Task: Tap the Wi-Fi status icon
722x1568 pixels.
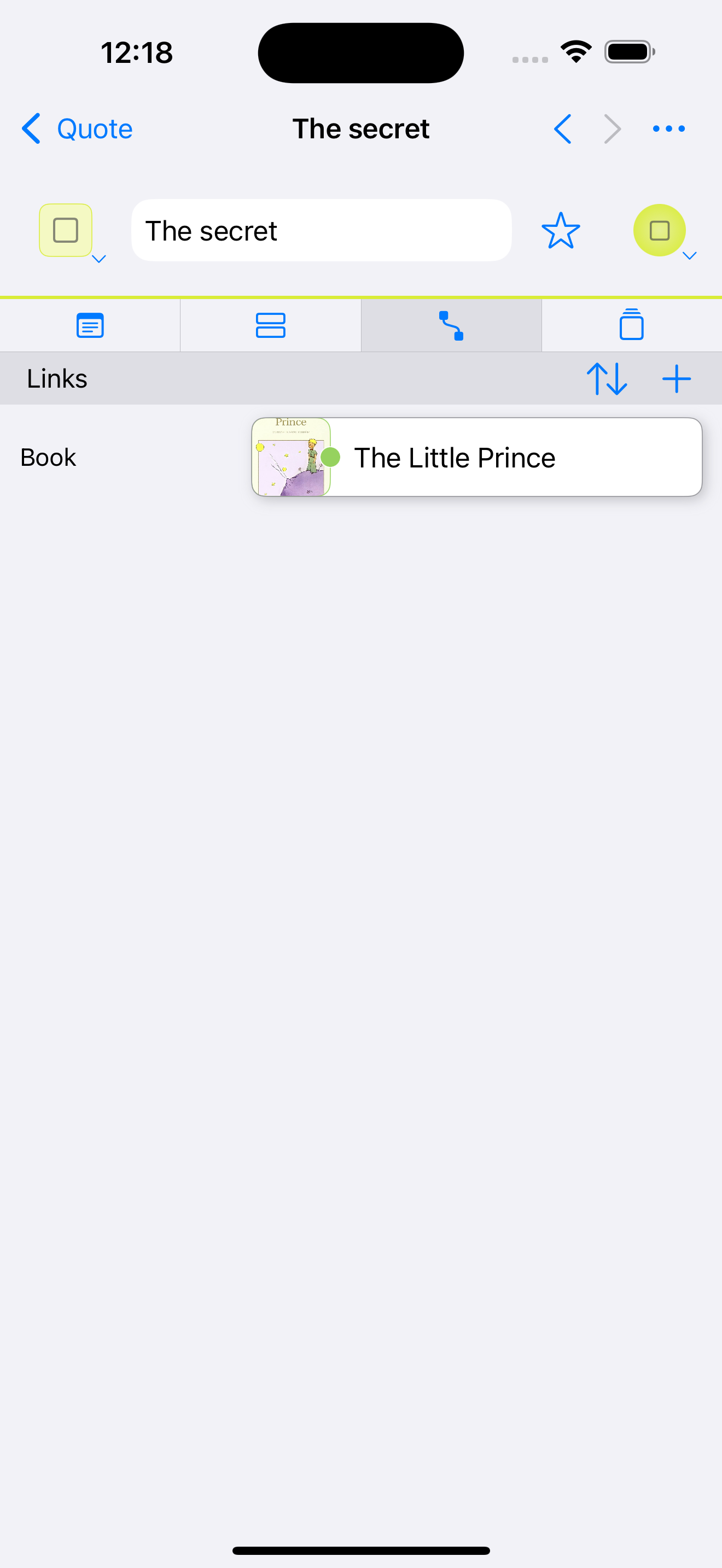Action: (x=576, y=52)
